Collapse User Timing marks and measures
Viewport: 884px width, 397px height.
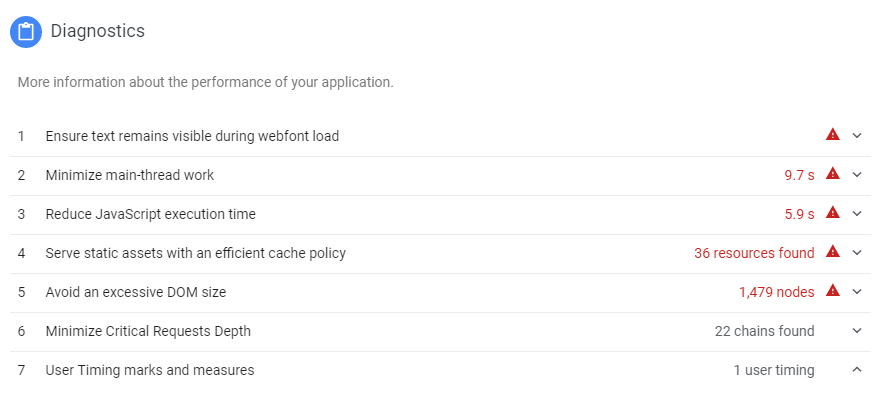click(x=858, y=369)
